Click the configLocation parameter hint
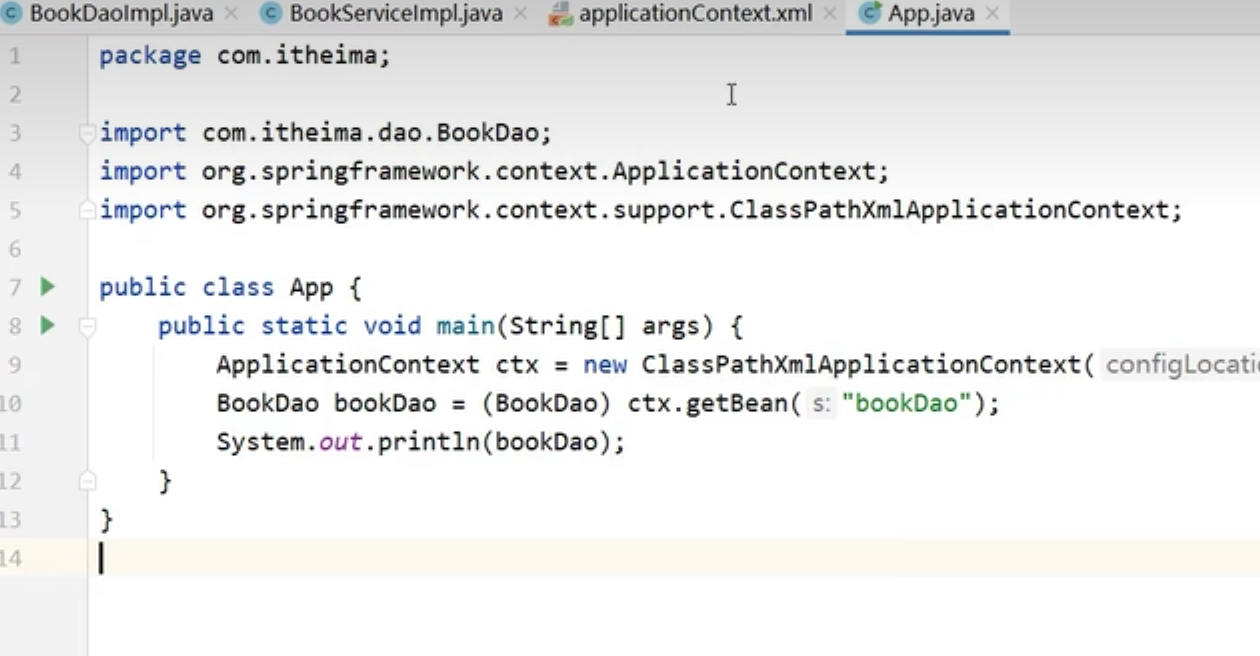 [x=1180, y=365]
